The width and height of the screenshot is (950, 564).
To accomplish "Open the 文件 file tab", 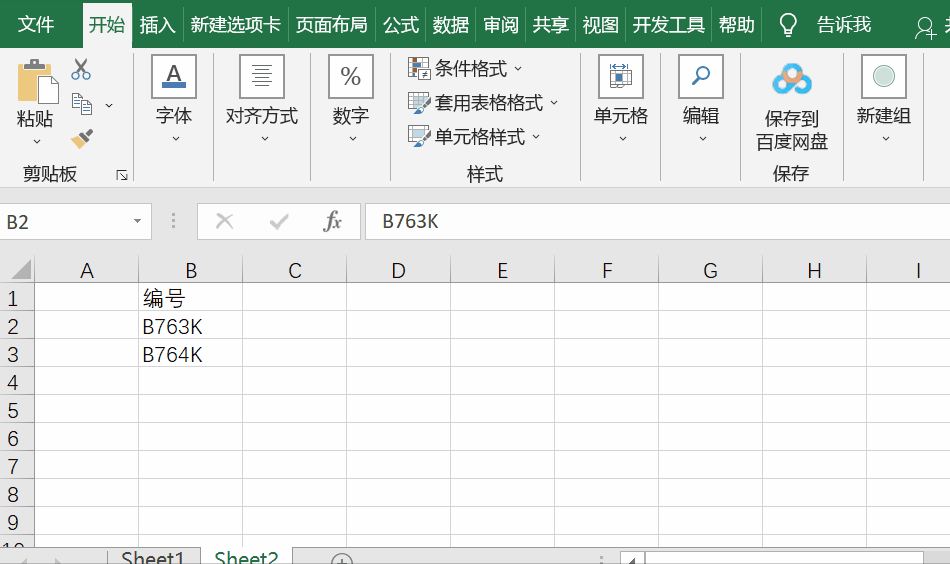I will coord(36,25).
